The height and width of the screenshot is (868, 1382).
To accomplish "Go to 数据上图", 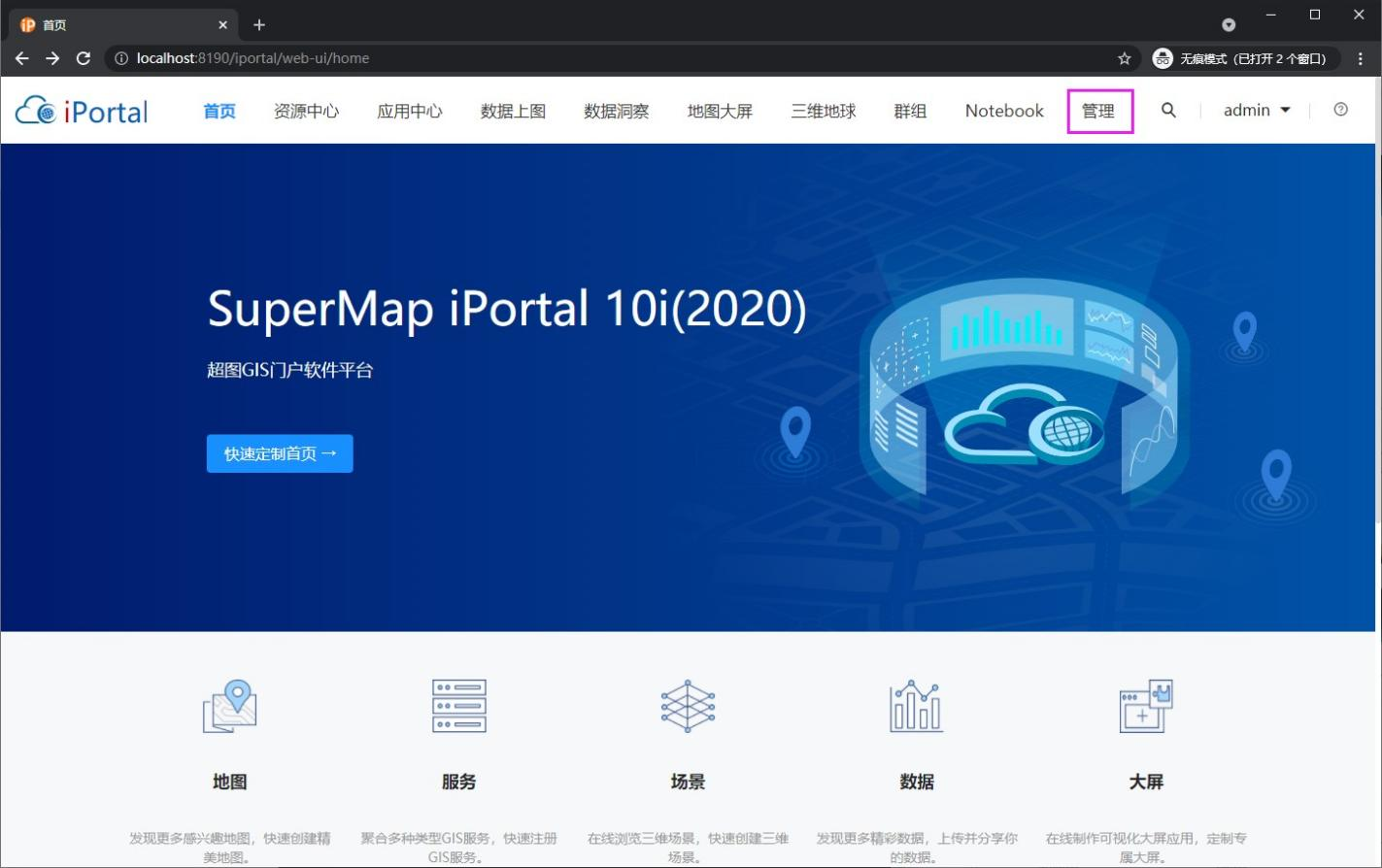I will [513, 111].
